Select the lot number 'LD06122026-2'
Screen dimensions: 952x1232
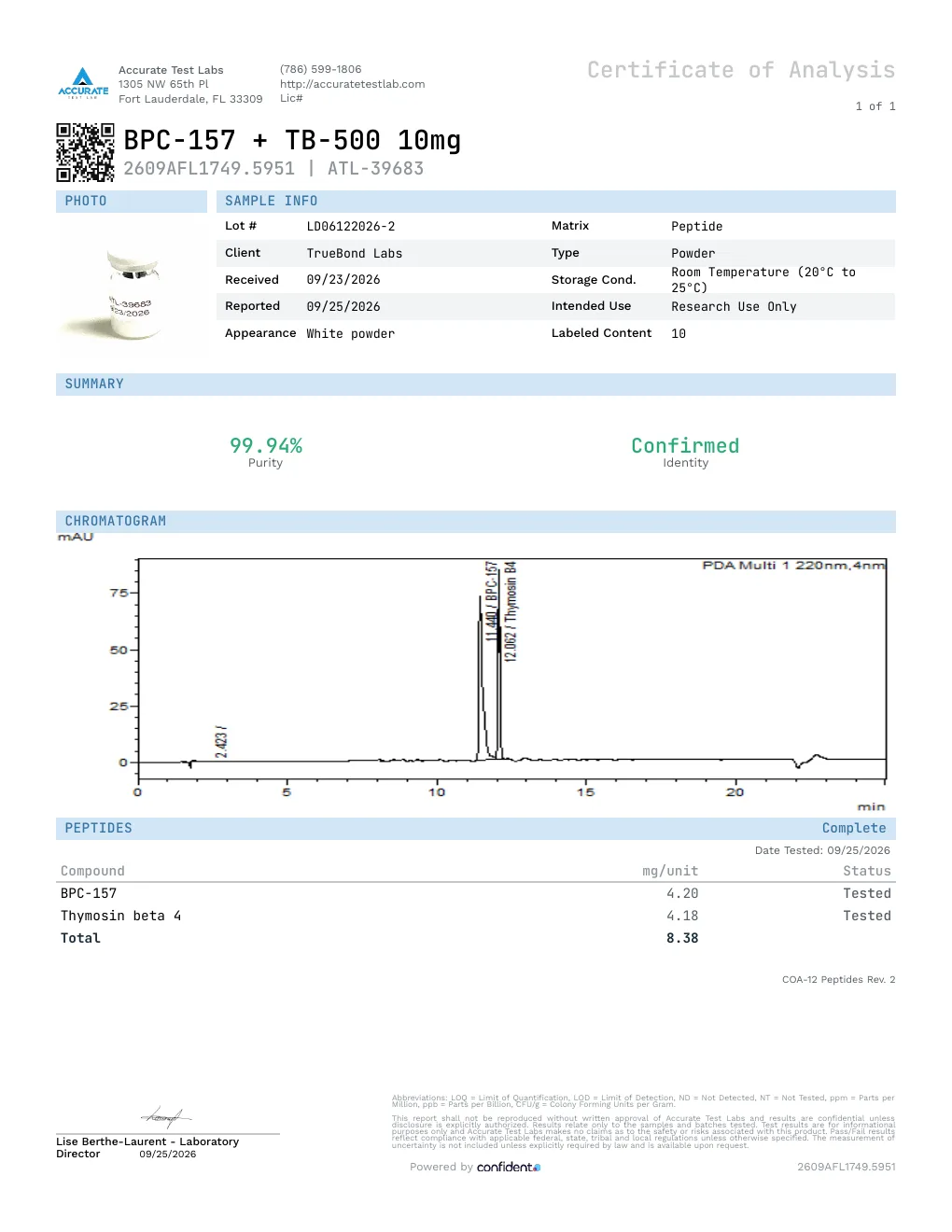351,227
